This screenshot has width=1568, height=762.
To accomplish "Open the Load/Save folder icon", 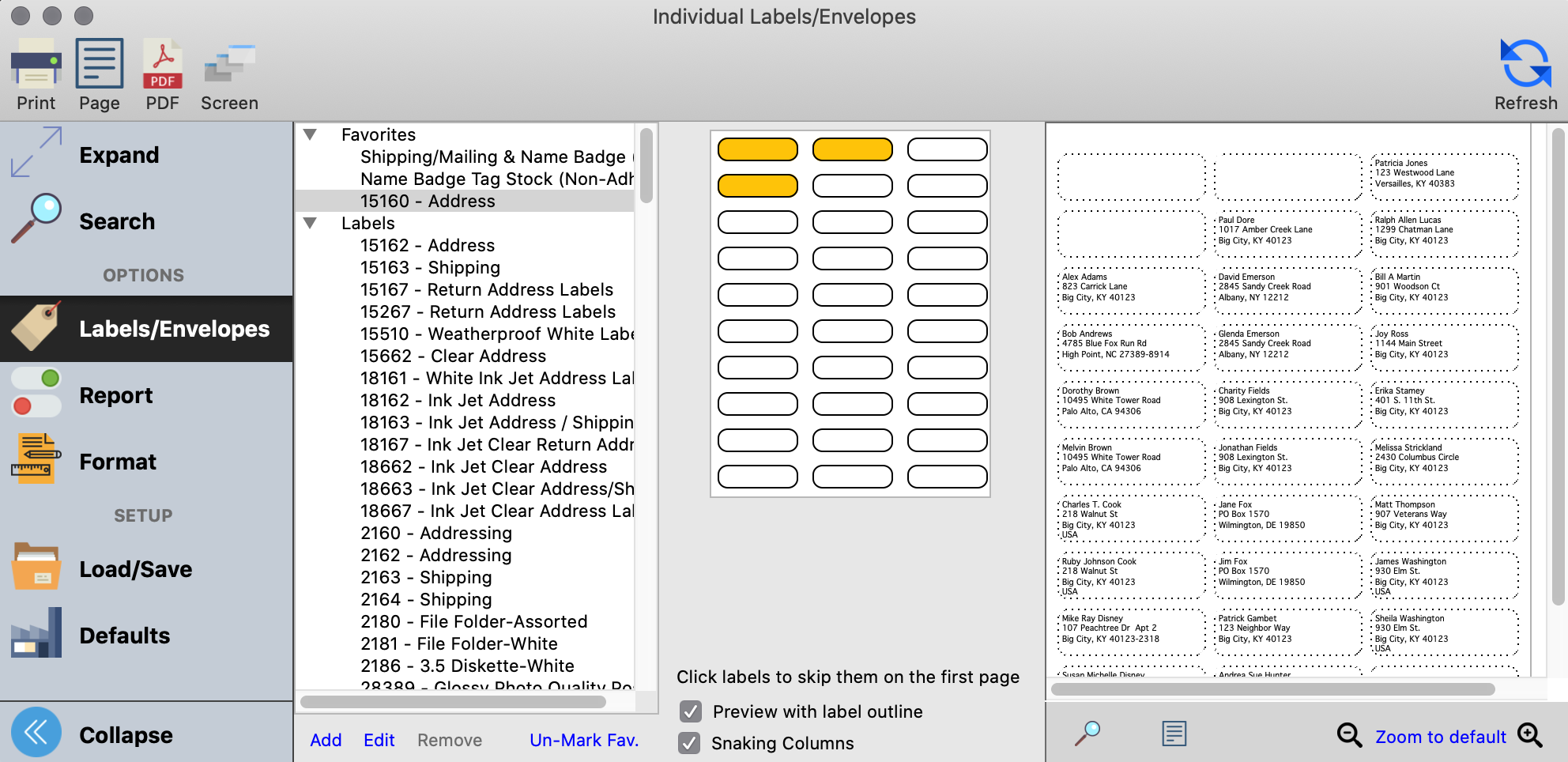I will coord(36,566).
